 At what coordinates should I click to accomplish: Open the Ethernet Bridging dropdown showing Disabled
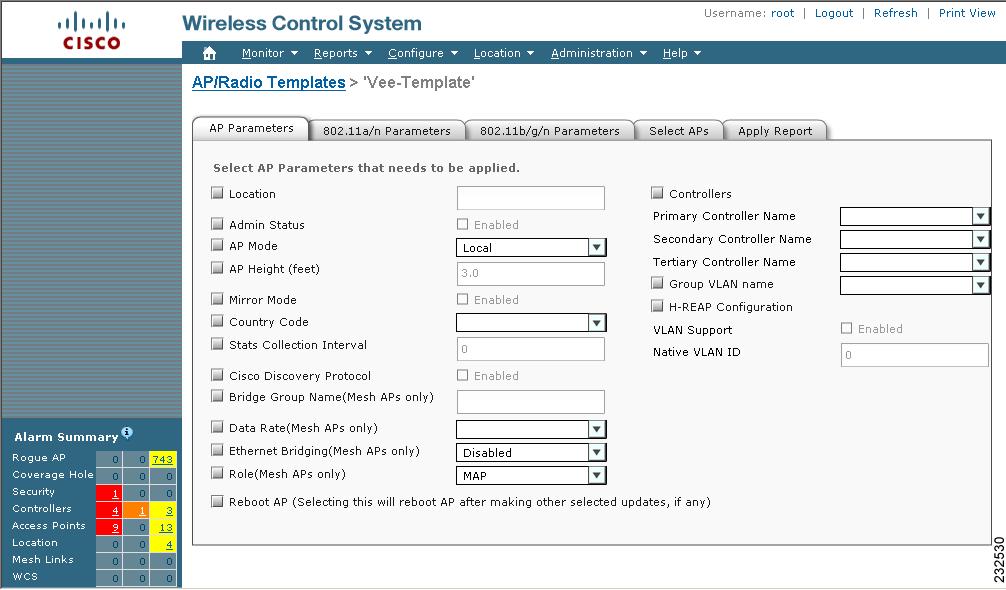[531, 452]
